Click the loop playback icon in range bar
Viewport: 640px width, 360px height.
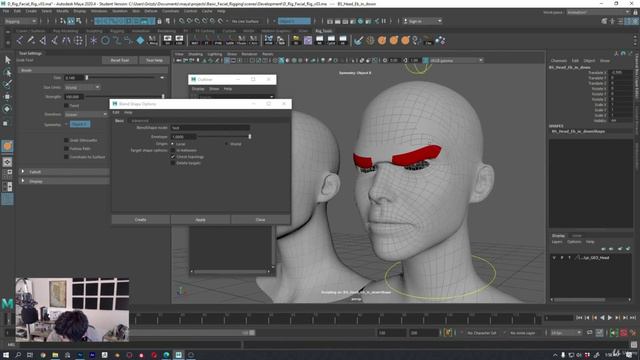tap(589, 333)
